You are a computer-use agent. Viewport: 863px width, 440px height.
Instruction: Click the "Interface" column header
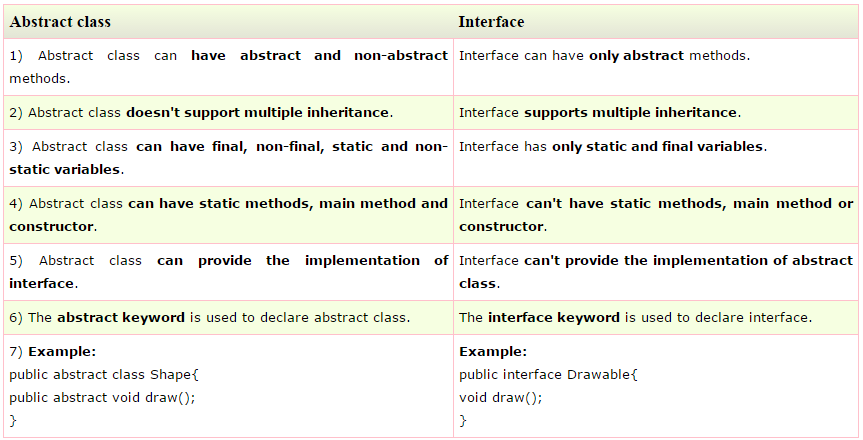click(x=491, y=21)
